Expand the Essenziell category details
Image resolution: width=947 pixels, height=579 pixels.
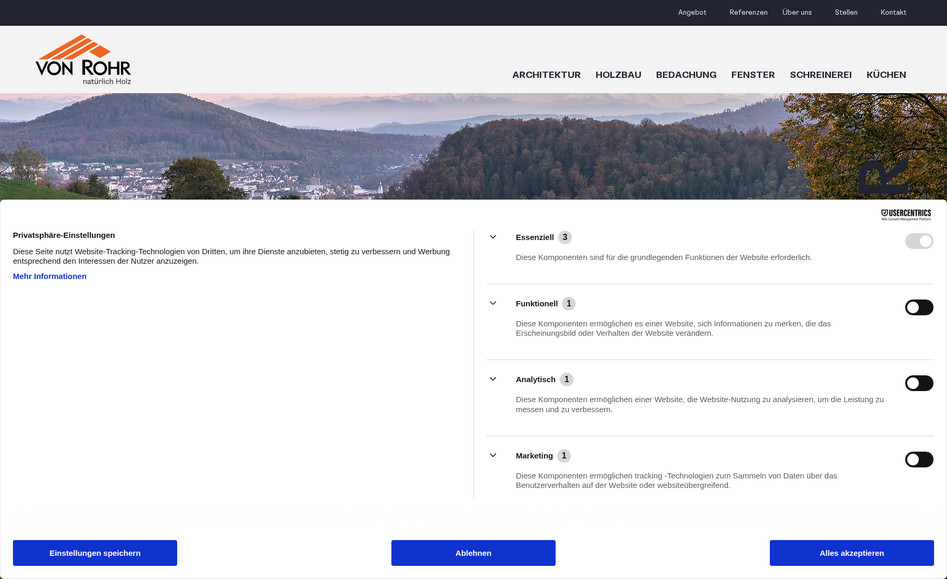[x=492, y=237]
